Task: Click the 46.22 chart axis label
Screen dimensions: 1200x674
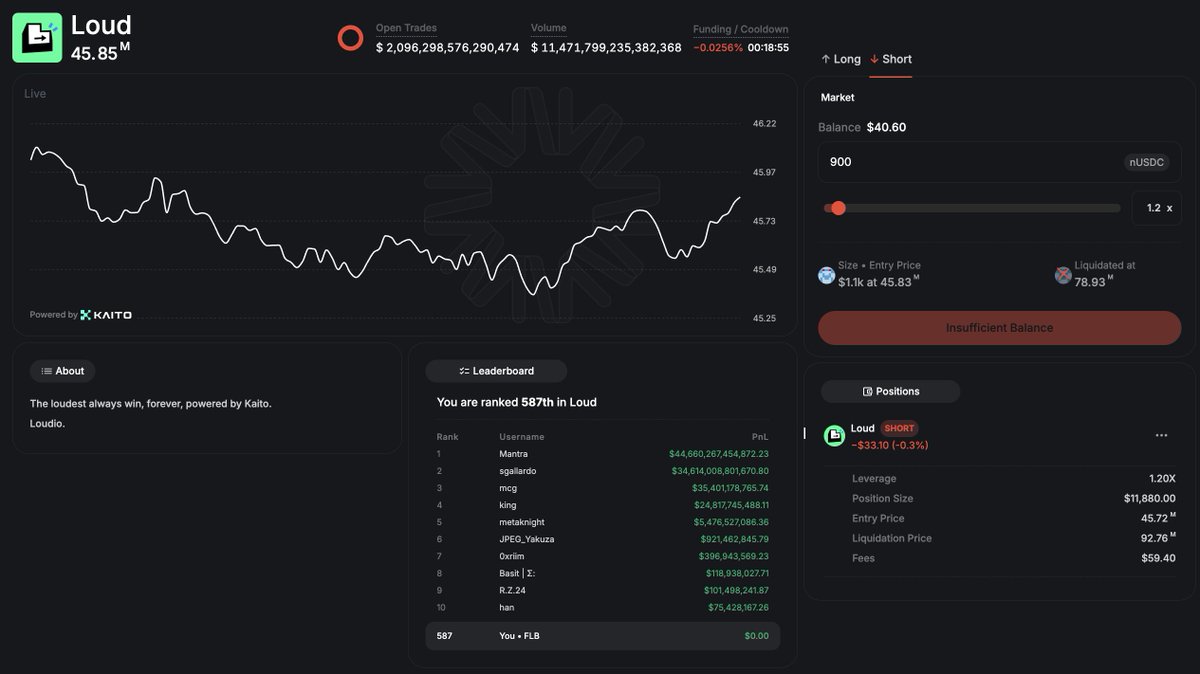Action: click(764, 124)
